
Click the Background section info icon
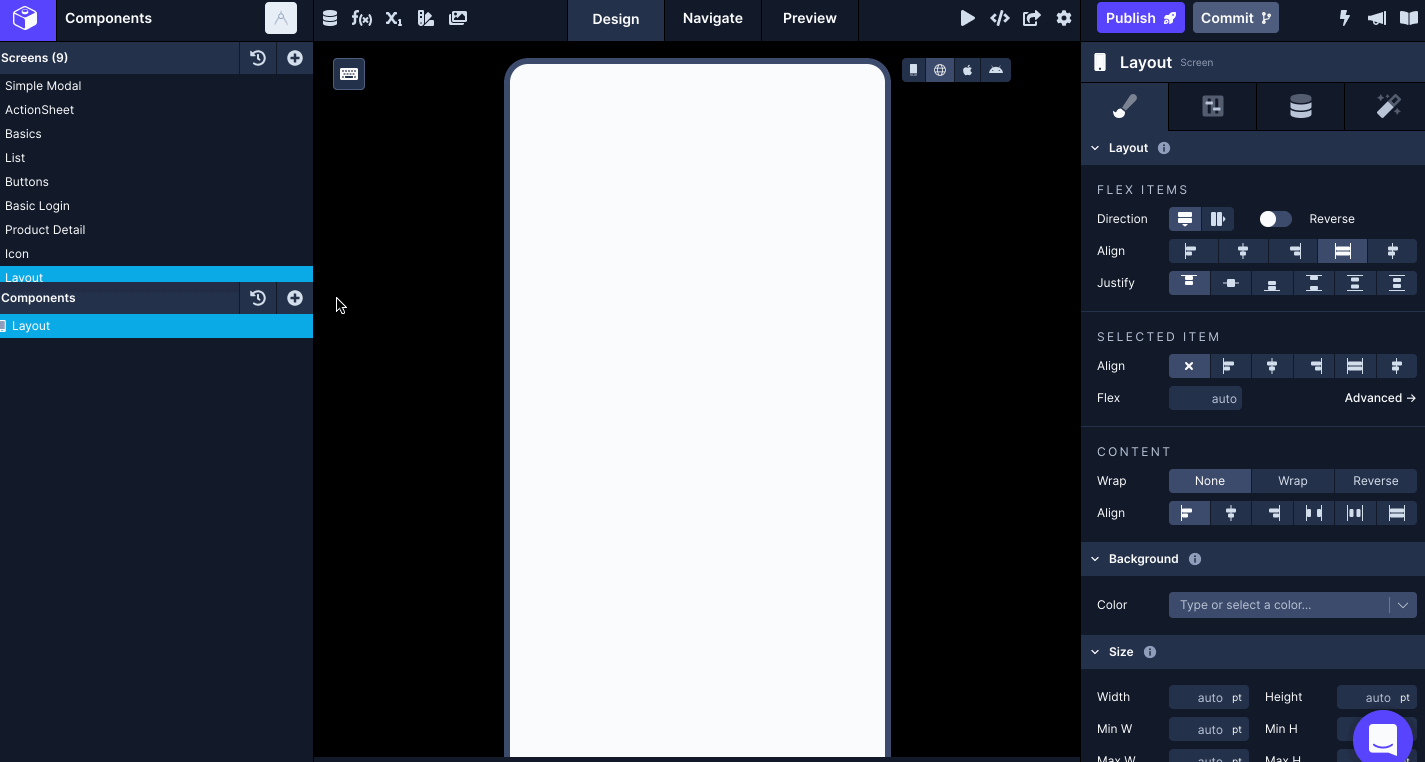(x=1195, y=559)
